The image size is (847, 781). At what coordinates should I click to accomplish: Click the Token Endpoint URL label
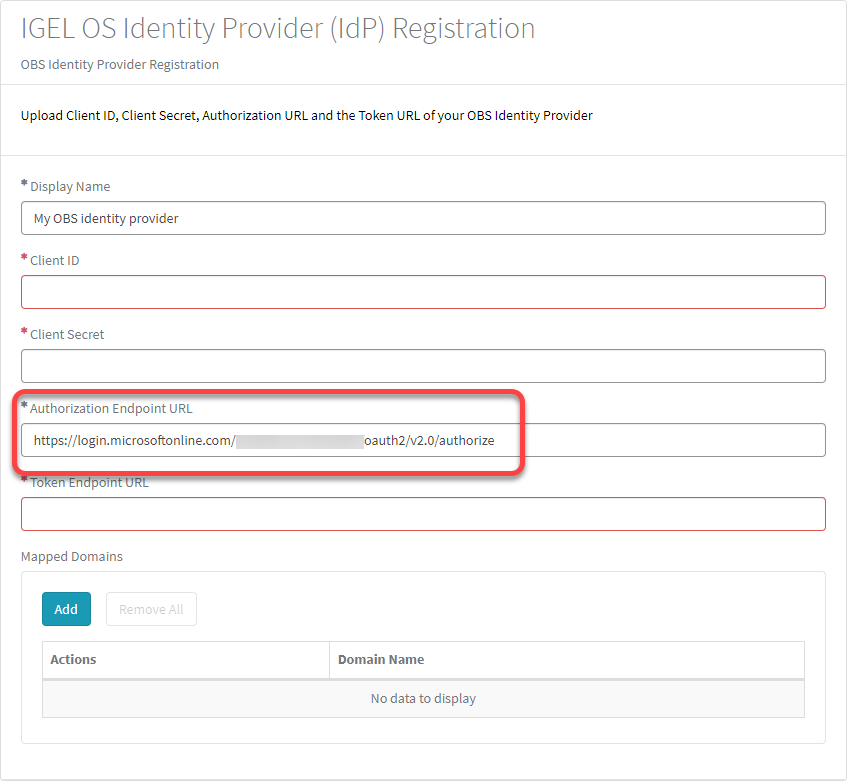coord(89,482)
